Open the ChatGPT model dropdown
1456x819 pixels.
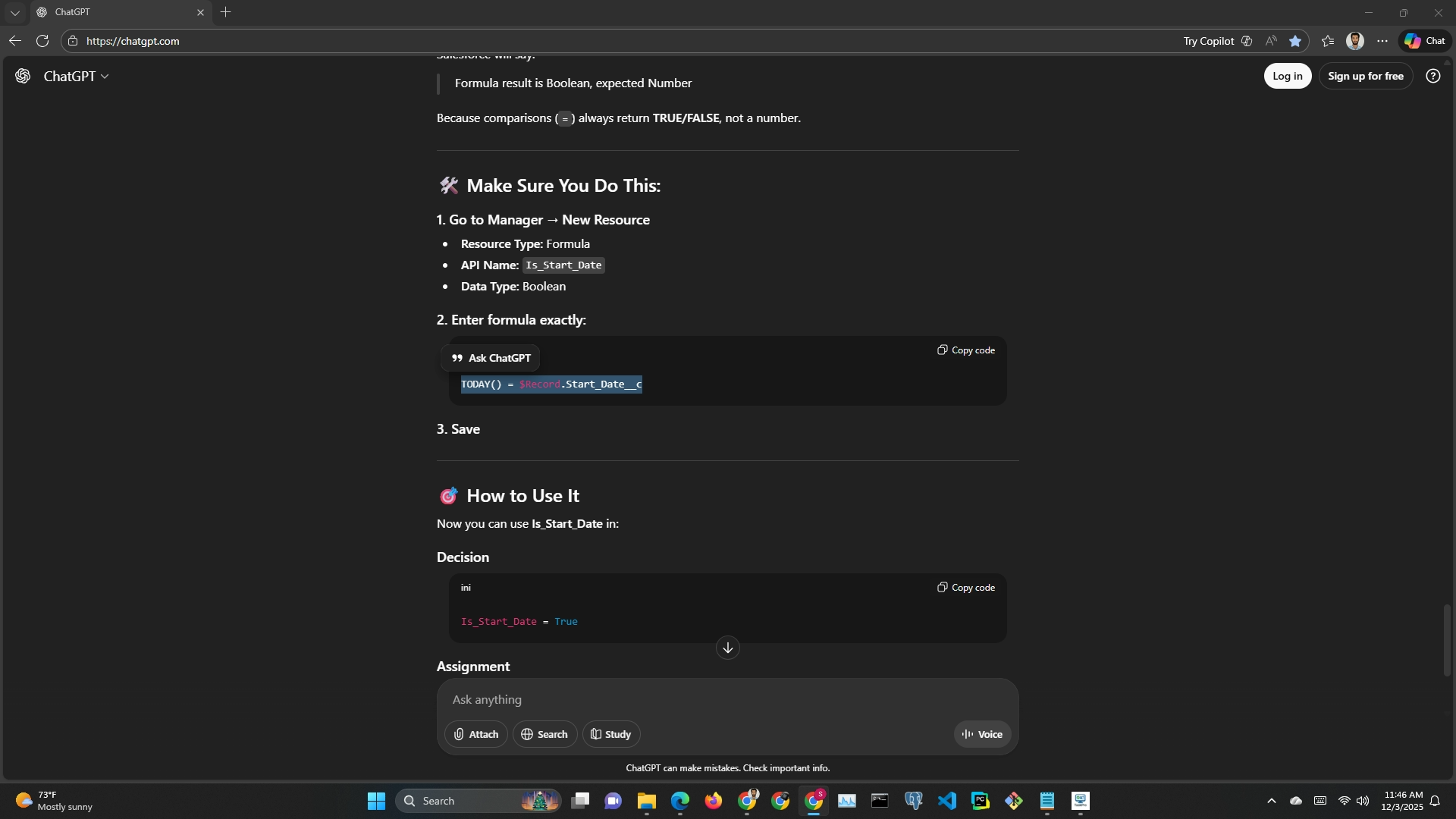pos(77,76)
